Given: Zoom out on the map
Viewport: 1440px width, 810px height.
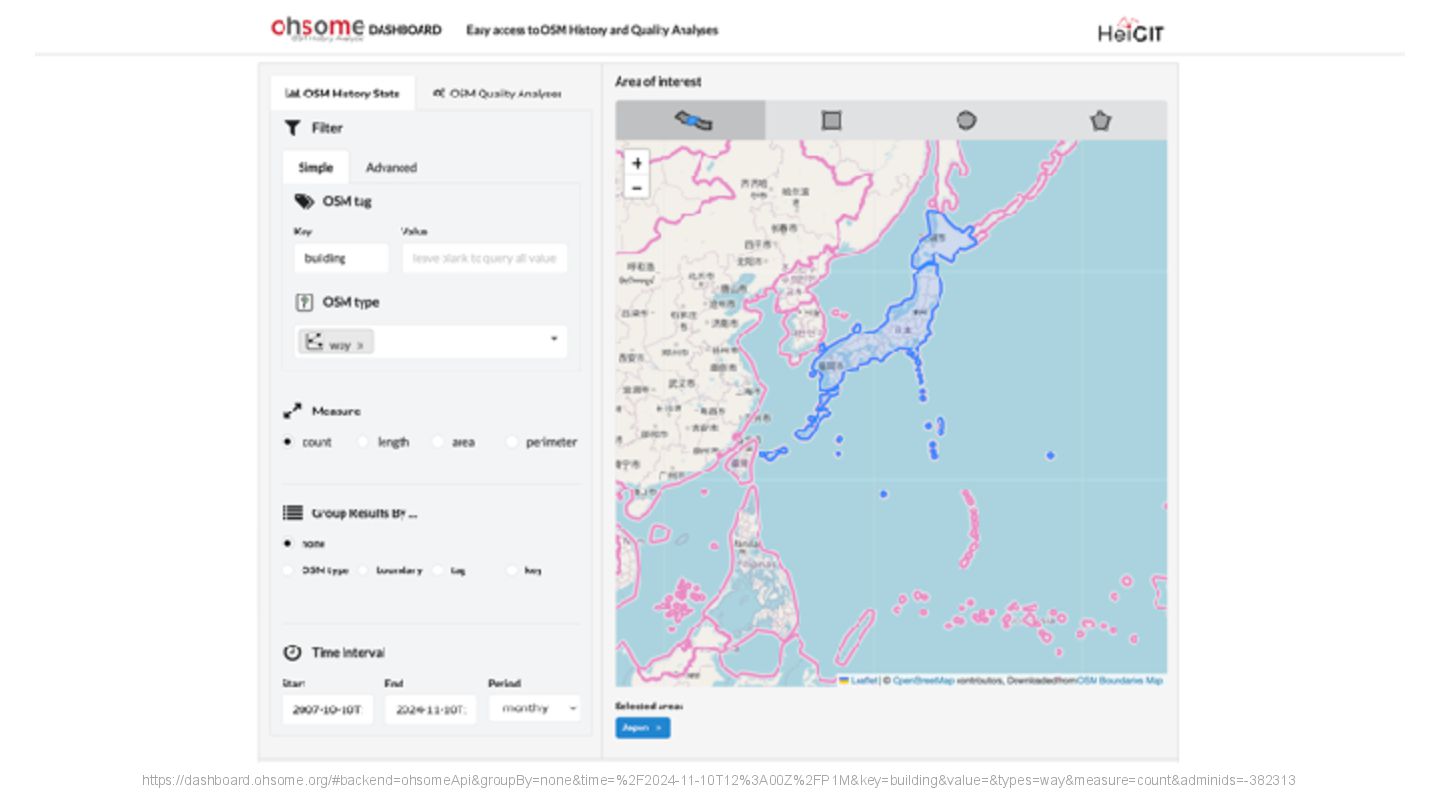Looking at the screenshot, I should click(x=637, y=187).
